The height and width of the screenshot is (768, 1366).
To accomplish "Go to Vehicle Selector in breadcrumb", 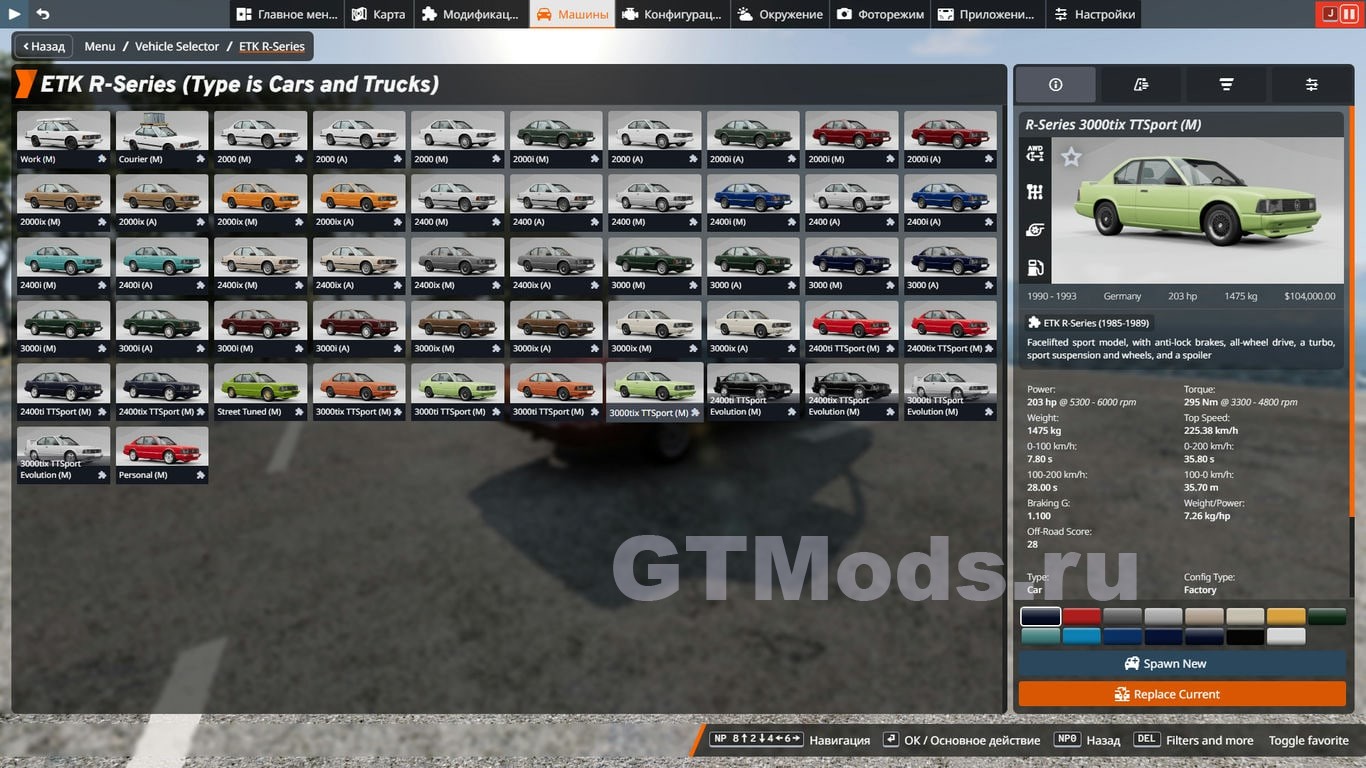I will click(177, 46).
